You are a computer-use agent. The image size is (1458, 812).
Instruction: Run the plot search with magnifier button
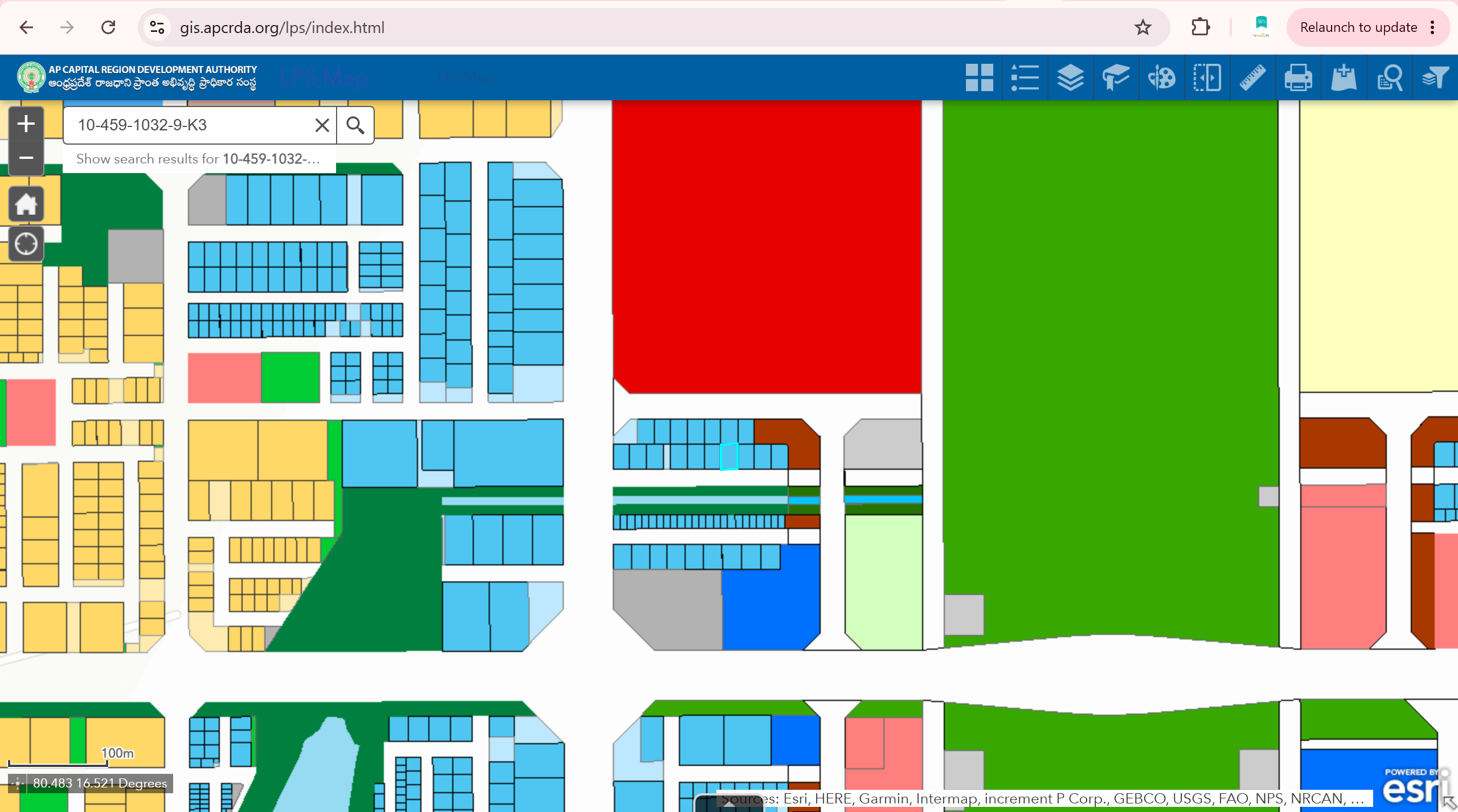(x=355, y=125)
